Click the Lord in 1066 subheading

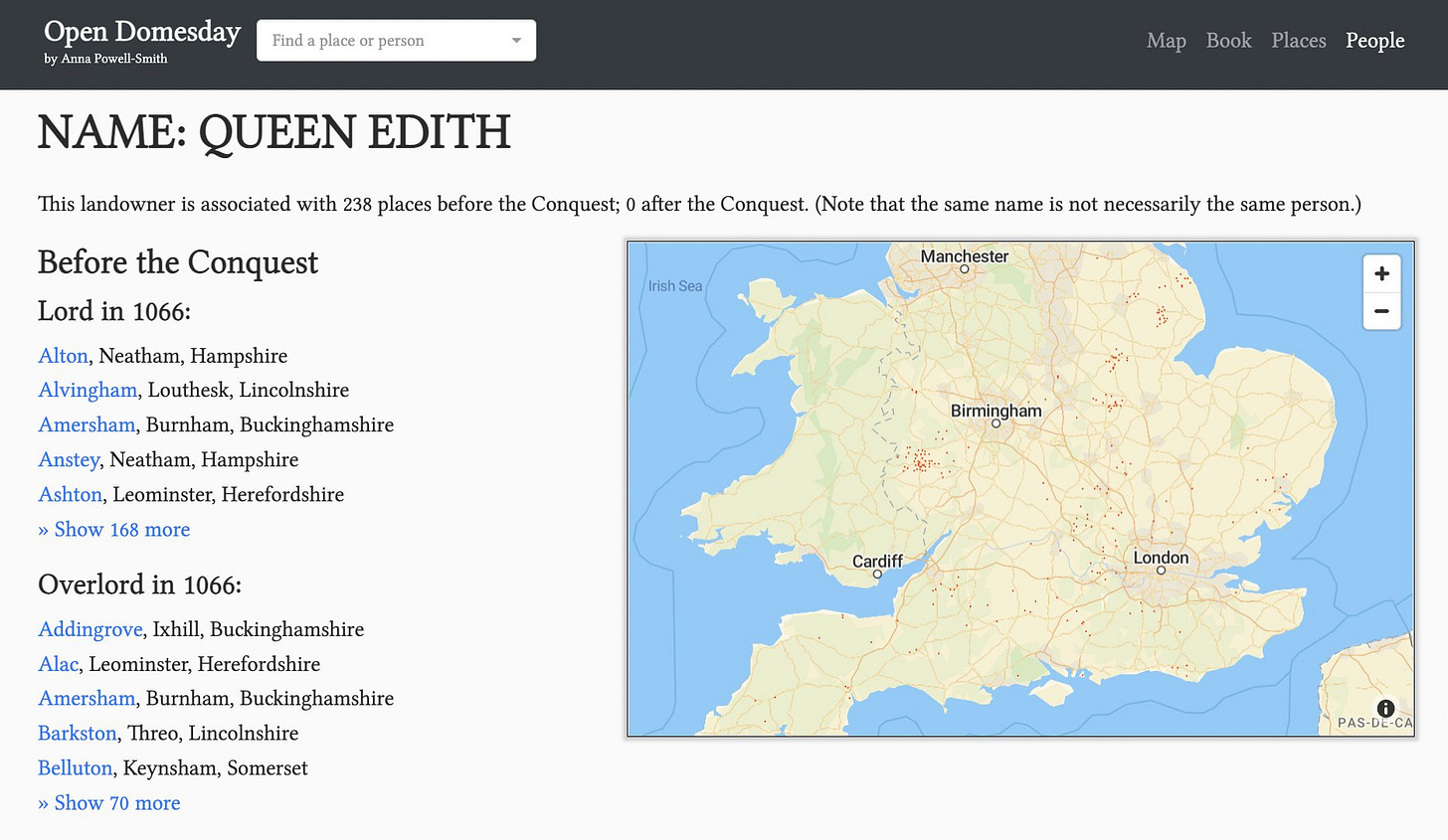click(x=114, y=311)
